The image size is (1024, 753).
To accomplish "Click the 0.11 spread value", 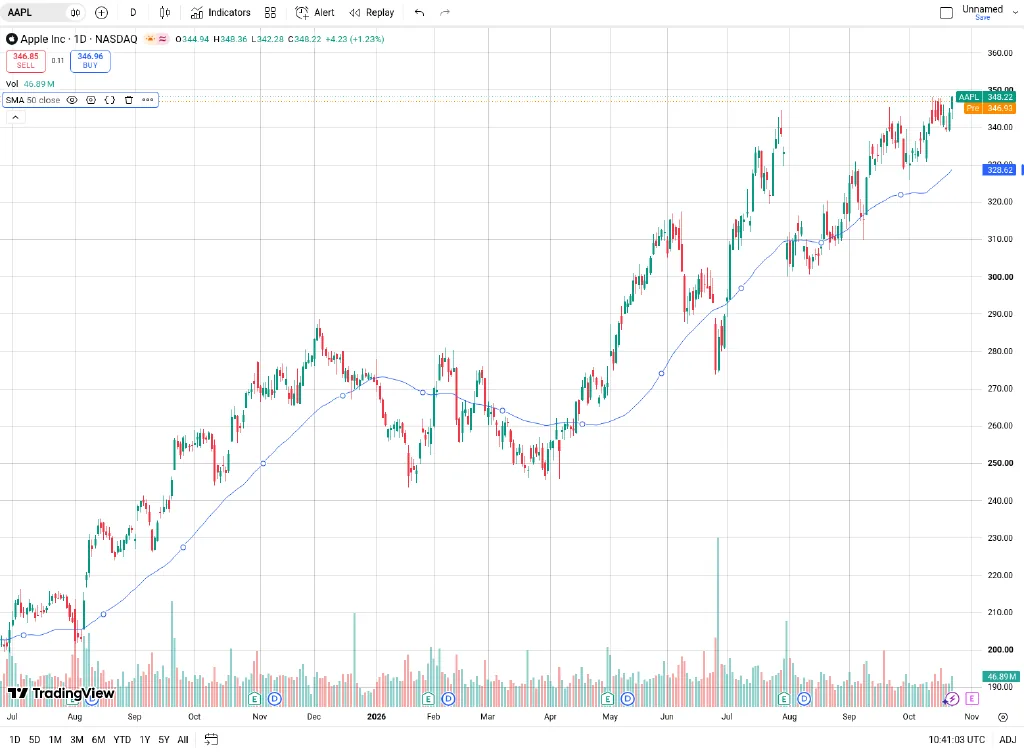I will click(x=58, y=61).
